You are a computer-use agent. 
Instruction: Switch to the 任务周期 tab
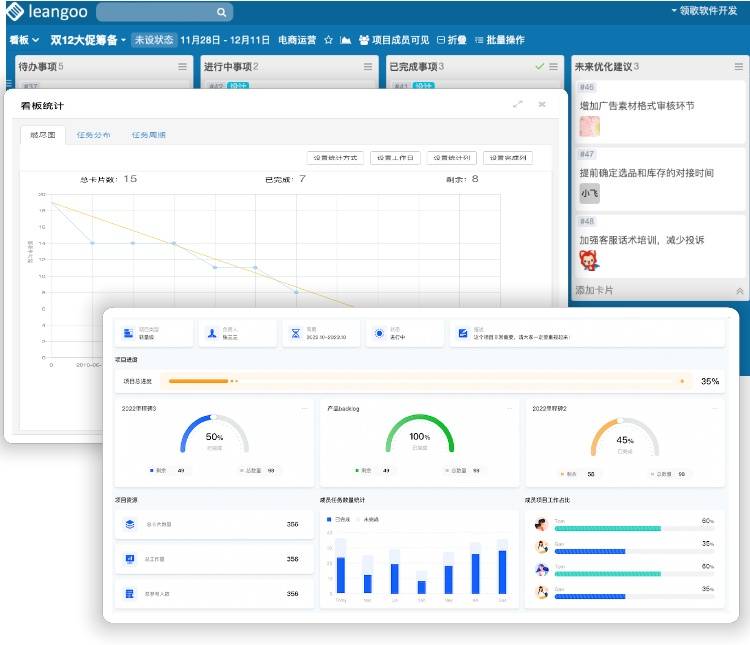pos(148,135)
